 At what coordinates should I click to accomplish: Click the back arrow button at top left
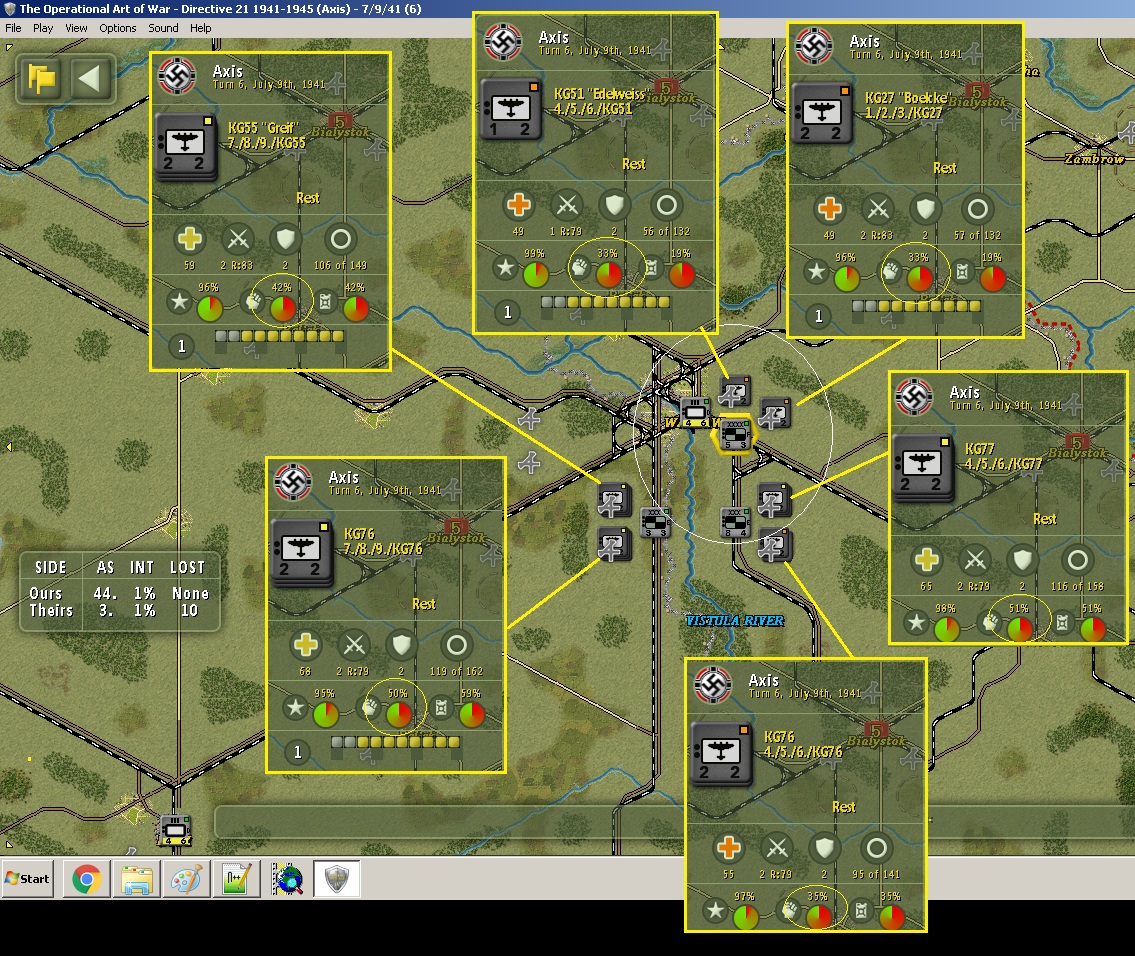pos(90,78)
